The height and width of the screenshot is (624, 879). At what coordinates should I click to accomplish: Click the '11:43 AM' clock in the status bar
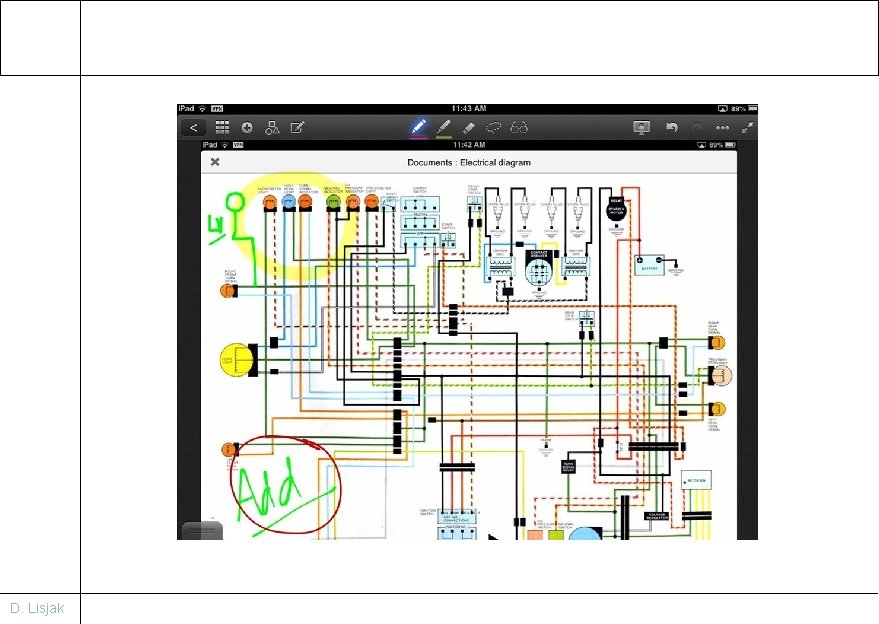click(469, 108)
